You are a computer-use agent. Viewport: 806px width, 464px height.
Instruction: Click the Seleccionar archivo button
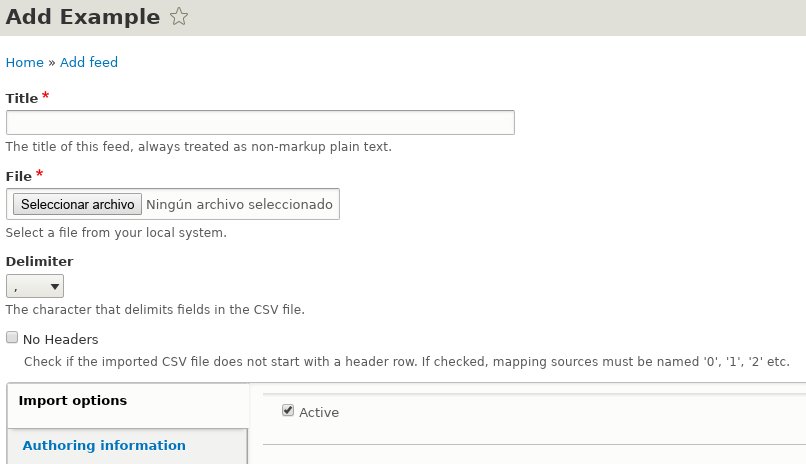click(77, 204)
